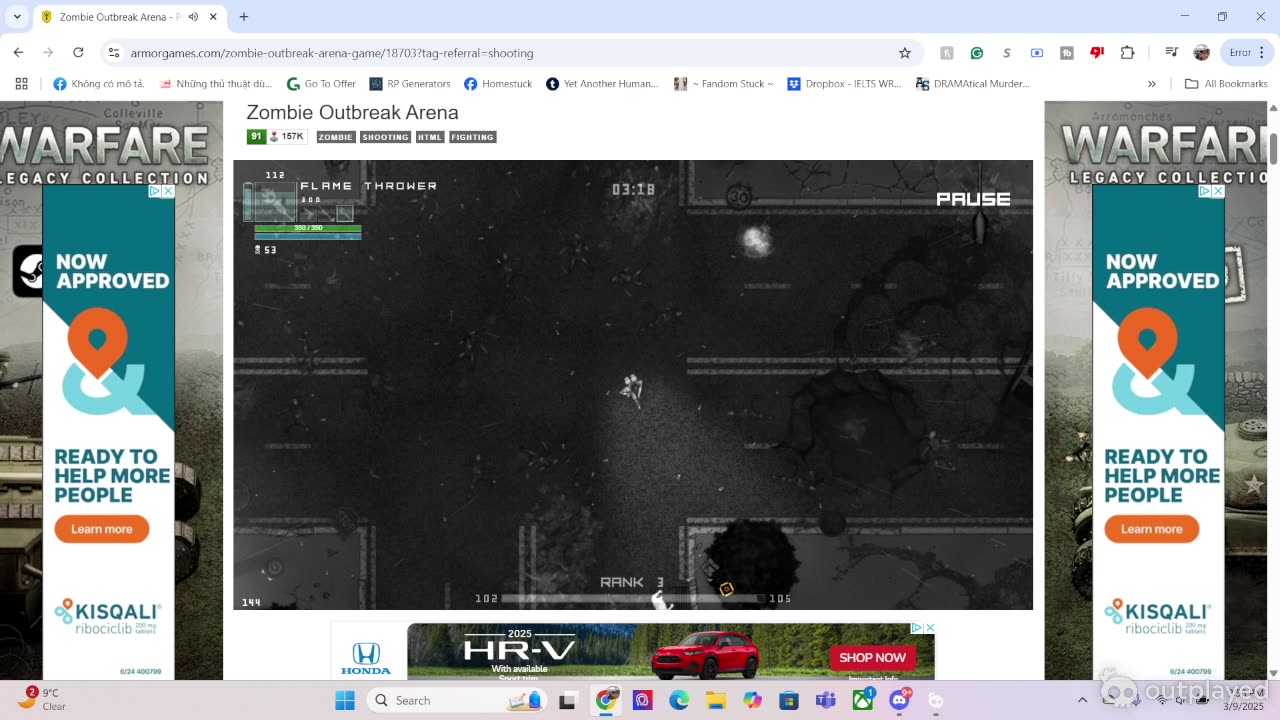Click the 157K plays counter

[x=287, y=137]
